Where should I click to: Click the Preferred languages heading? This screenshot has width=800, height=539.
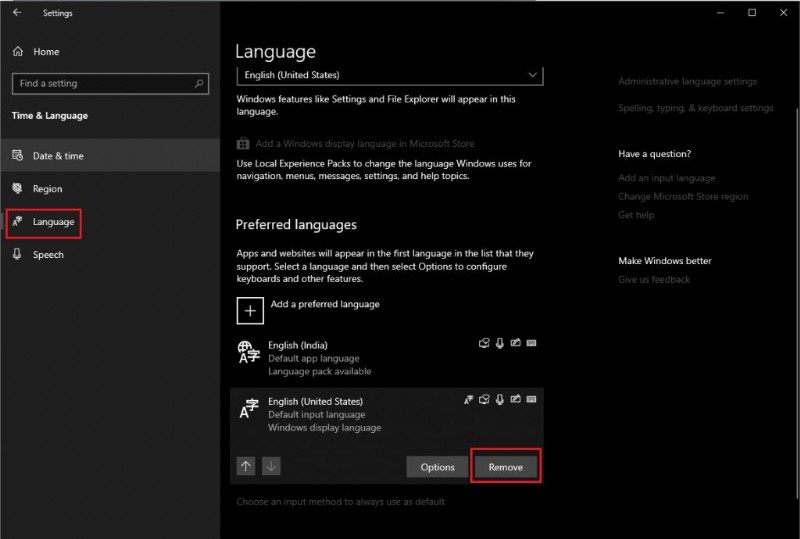click(x=296, y=225)
